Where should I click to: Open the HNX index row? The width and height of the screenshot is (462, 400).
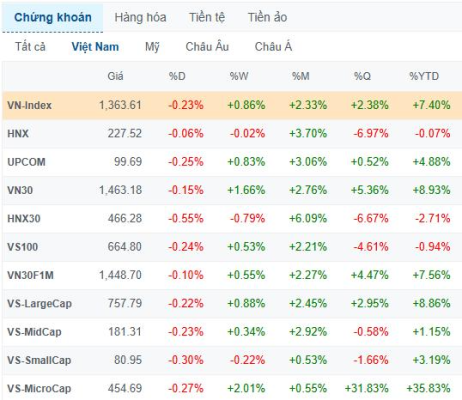coord(232,134)
